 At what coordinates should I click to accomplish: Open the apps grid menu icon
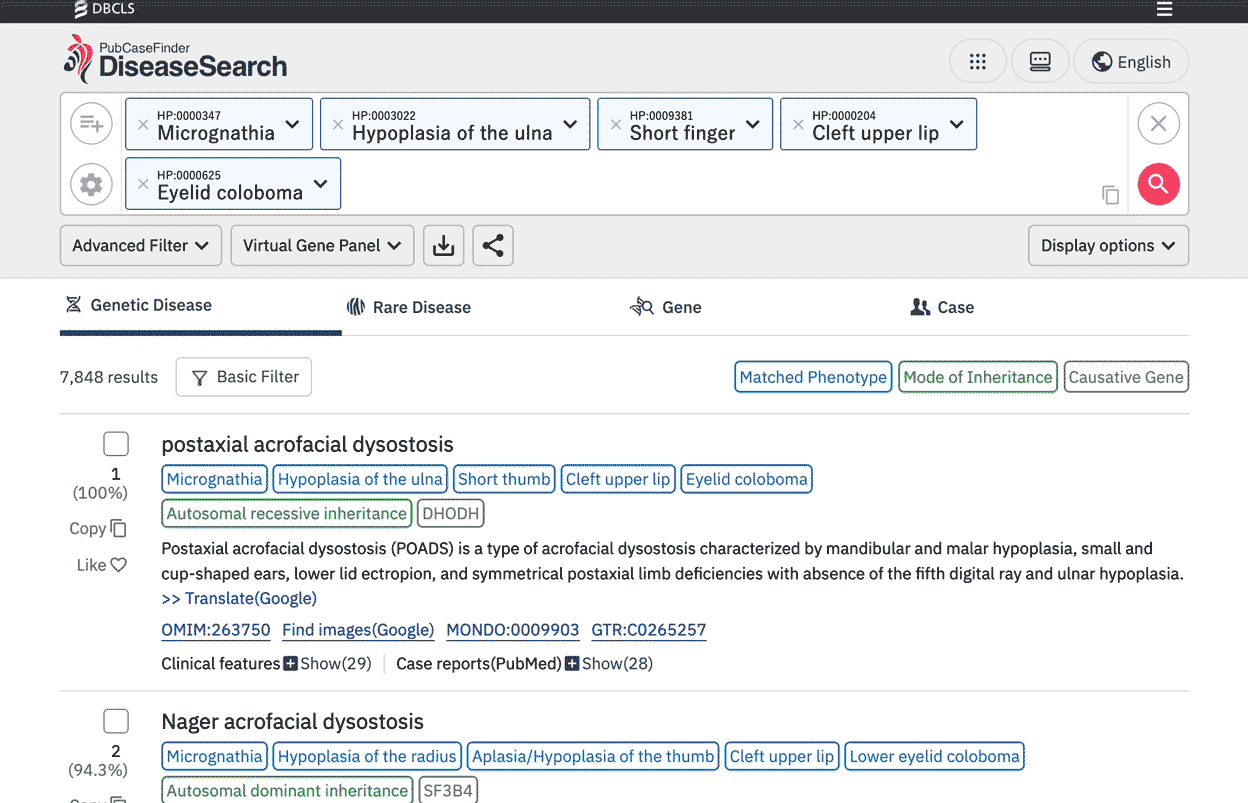[x=978, y=62]
